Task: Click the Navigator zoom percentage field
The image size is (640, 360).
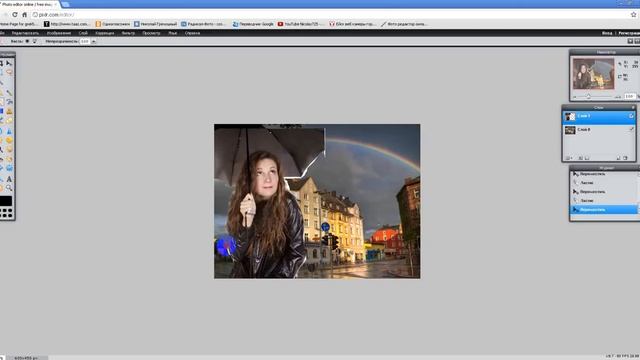Action: [629, 97]
